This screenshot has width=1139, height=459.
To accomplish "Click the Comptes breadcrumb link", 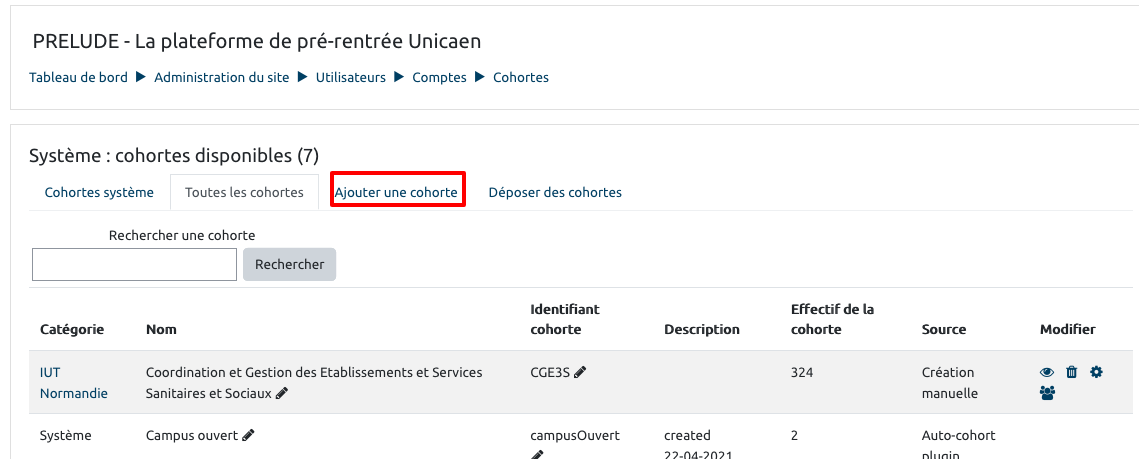I will [x=439, y=77].
